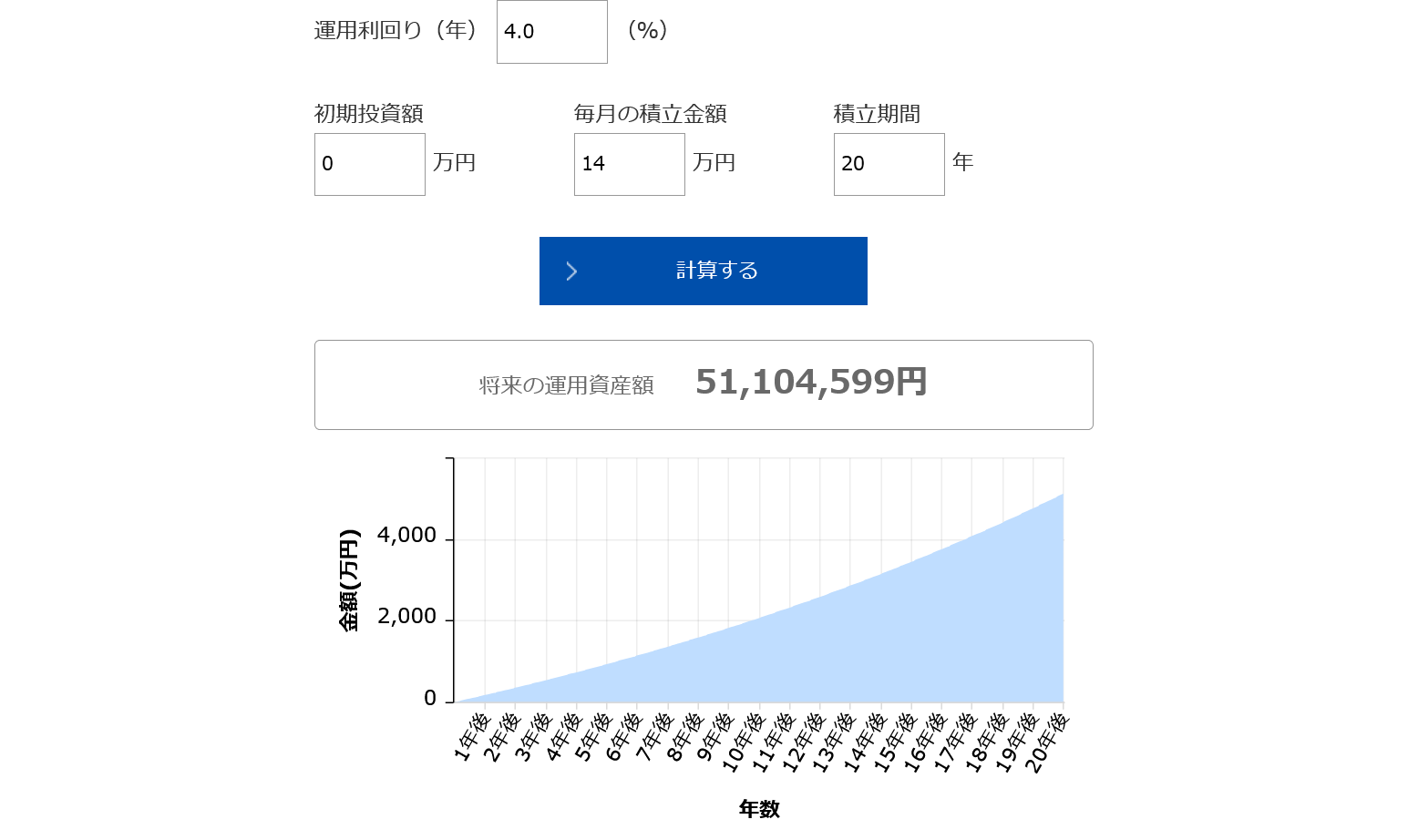The height and width of the screenshot is (840, 1408).
Task: Click the 将来の運用資産額 label text
Action: 566,385
